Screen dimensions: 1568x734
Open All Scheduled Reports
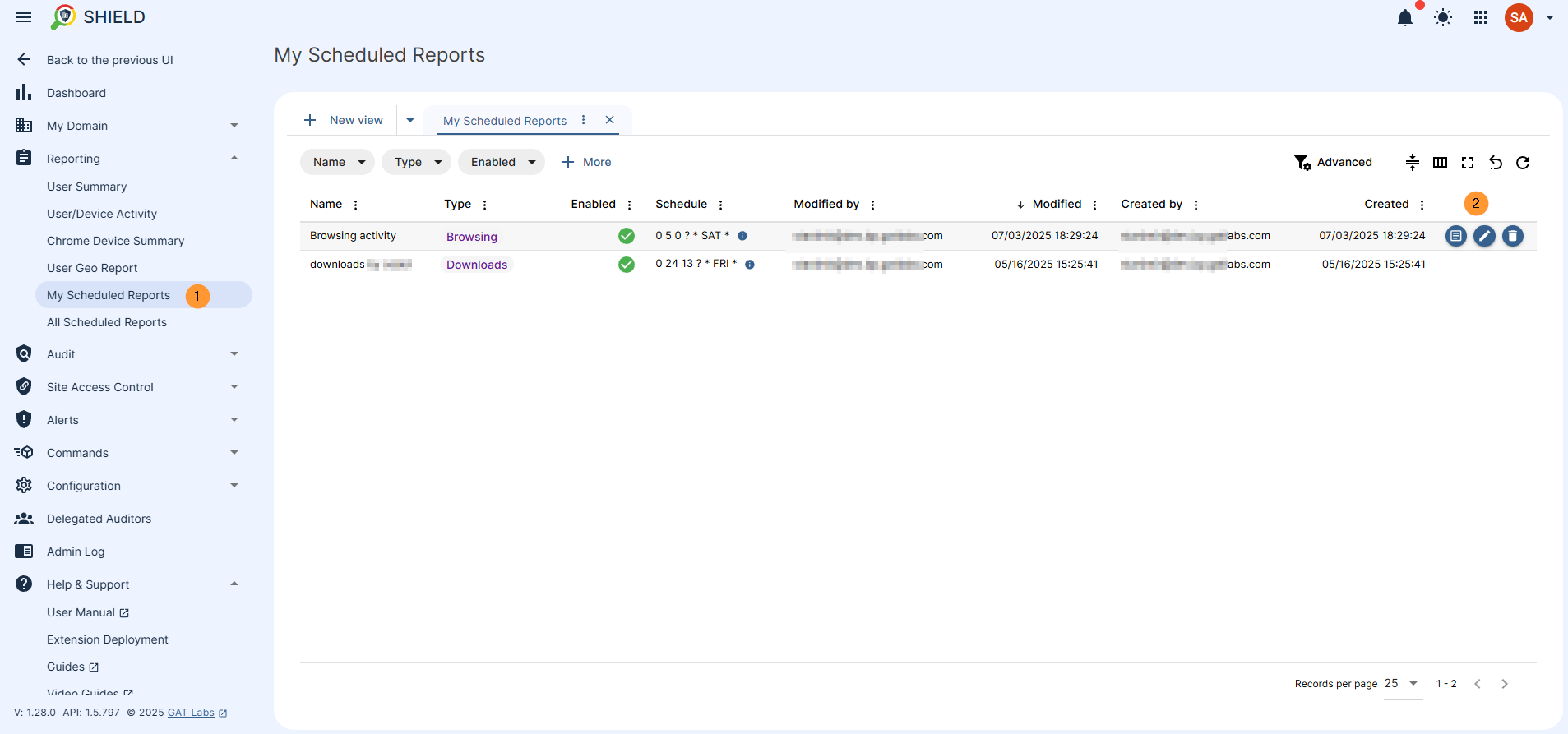click(x=107, y=322)
